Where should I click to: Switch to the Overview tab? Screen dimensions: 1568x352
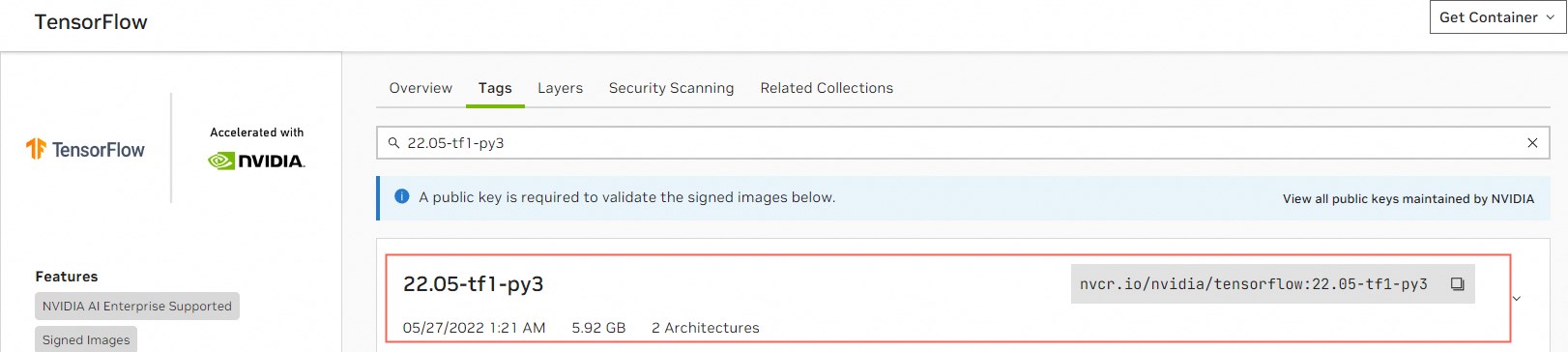coord(421,88)
